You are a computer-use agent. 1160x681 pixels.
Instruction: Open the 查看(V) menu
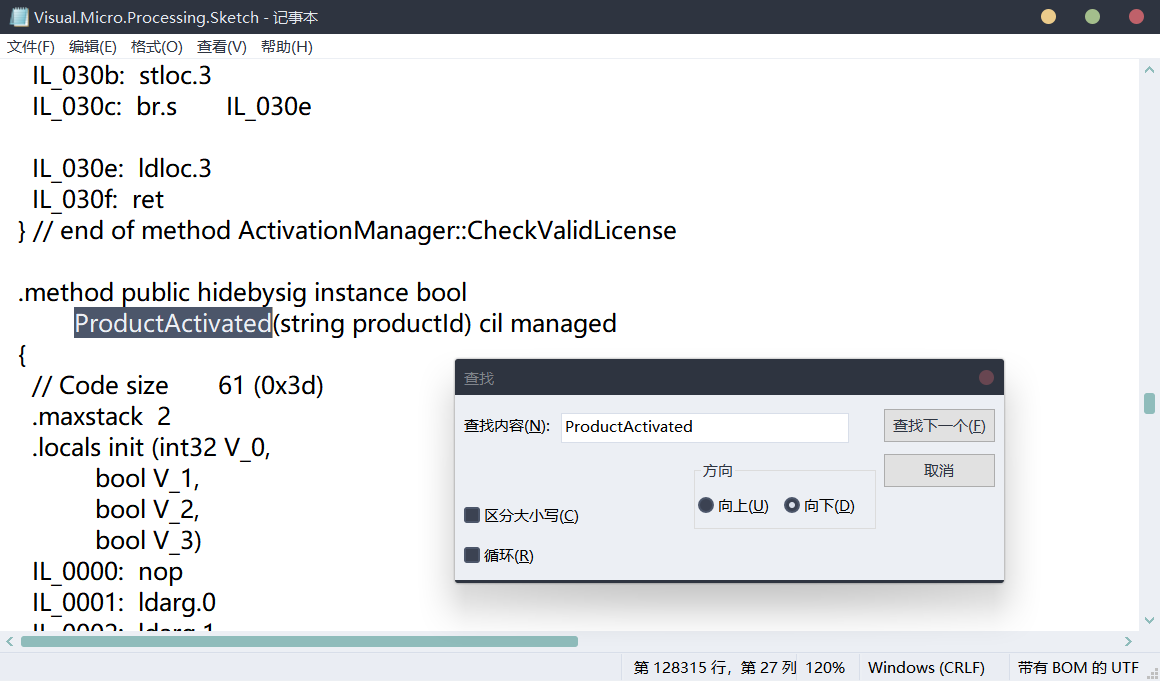pos(221,46)
